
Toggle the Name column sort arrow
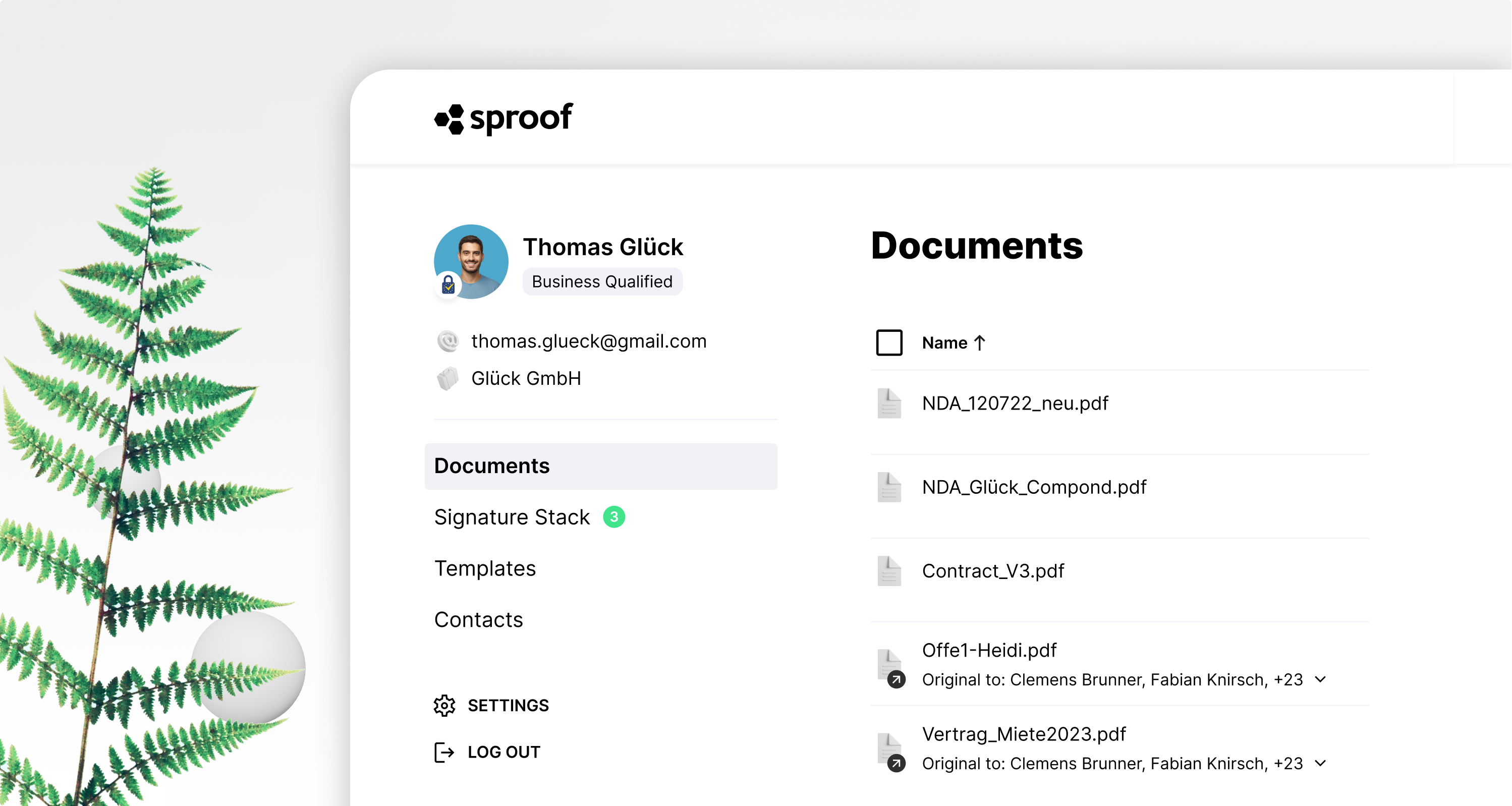(979, 342)
